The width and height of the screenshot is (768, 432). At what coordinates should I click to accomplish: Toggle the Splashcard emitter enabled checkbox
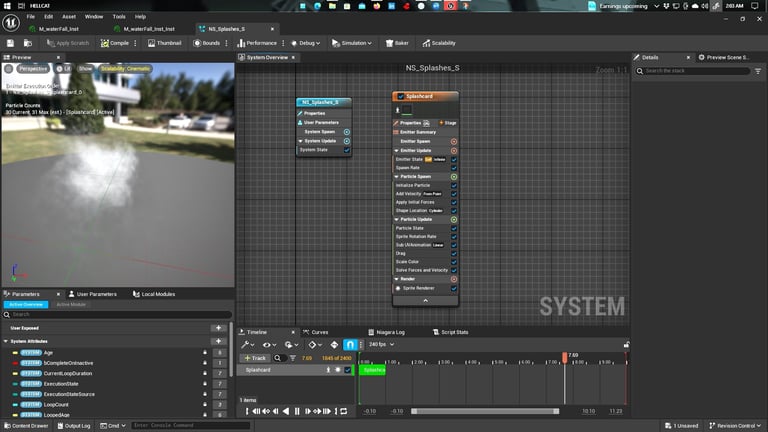[401, 96]
